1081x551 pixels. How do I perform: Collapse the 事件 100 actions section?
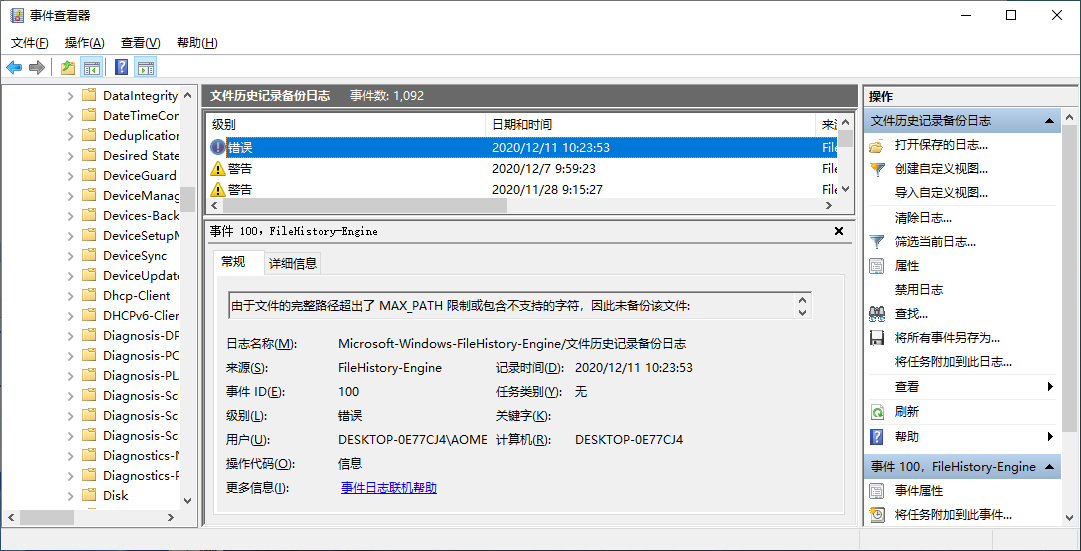[x=1049, y=467]
